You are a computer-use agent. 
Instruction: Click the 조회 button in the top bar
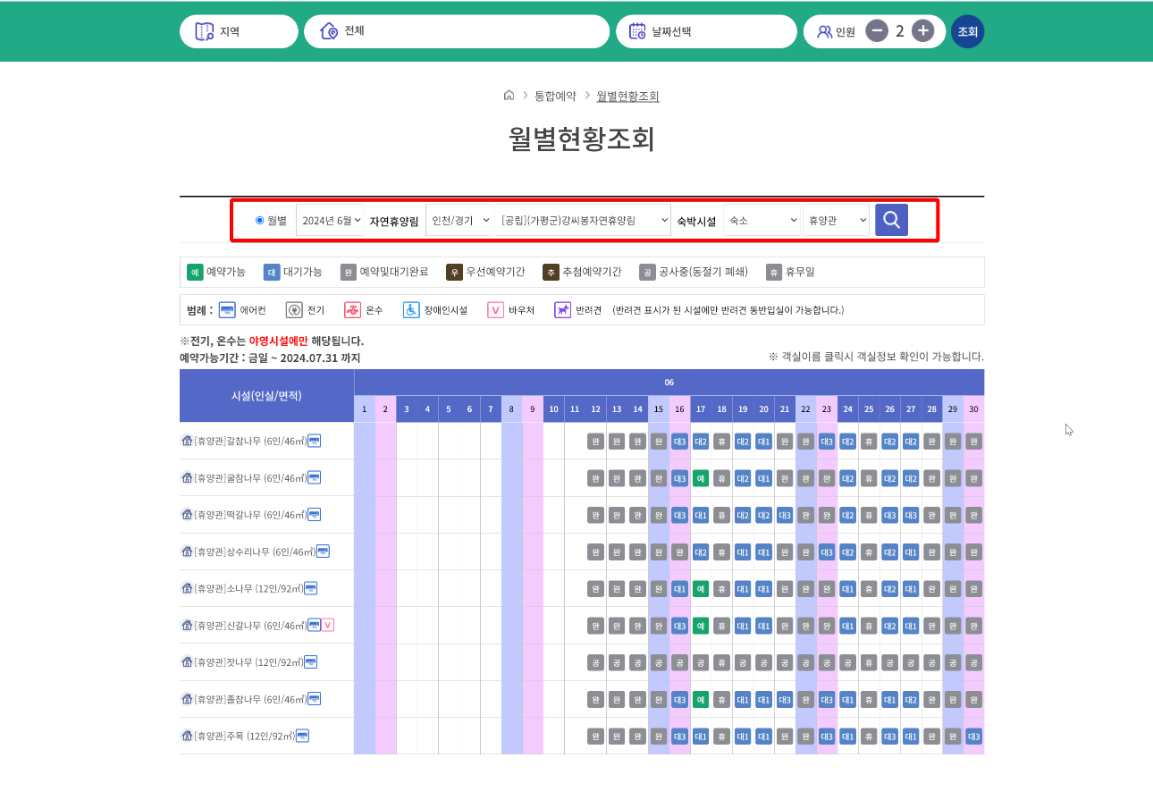(x=967, y=30)
